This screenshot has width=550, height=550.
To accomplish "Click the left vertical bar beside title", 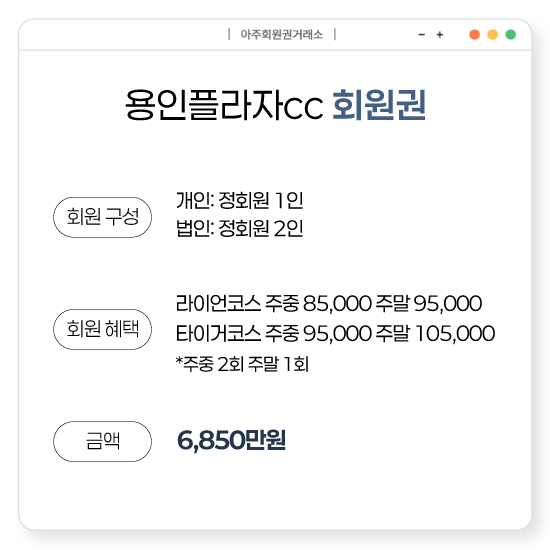I will (229, 34).
